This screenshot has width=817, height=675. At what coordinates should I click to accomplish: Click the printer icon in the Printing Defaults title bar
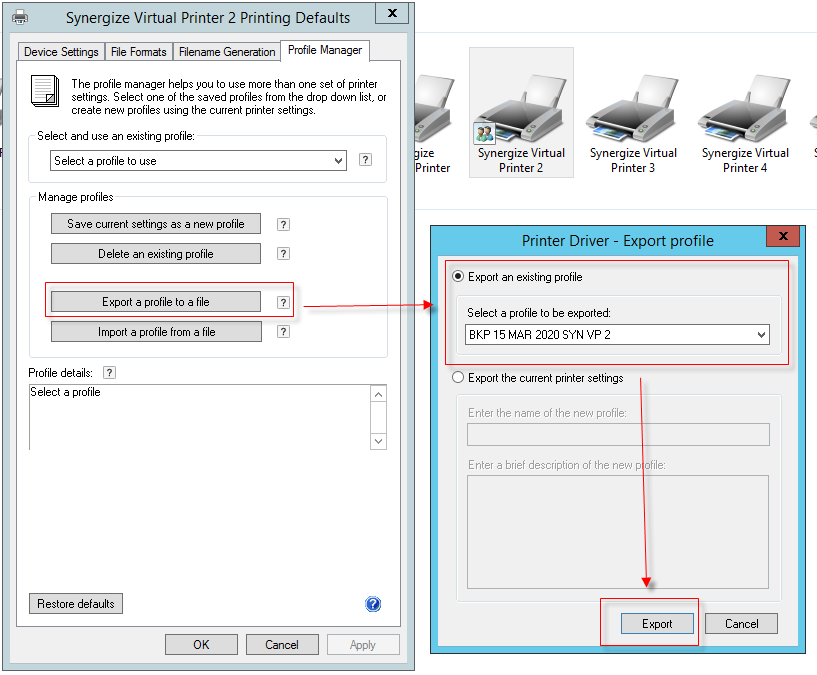tap(20, 17)
